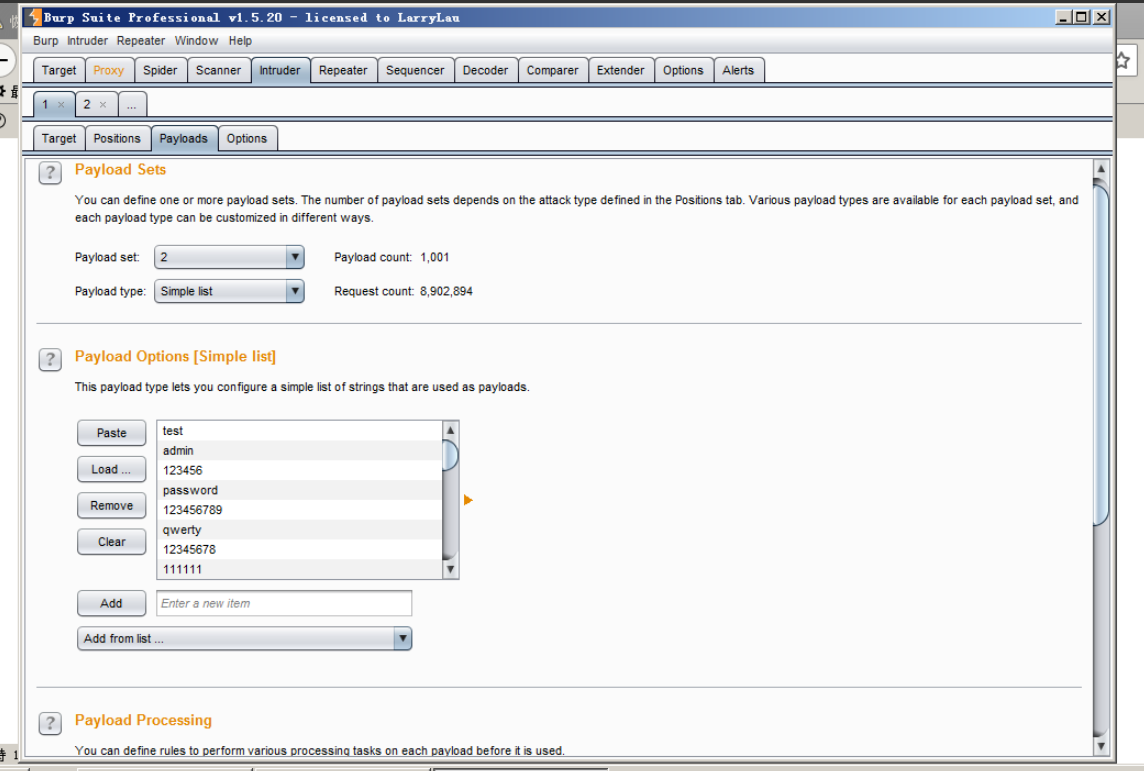This screenshot has width=1144, height=771.
Task: Click the Load ... button
Action: coord(112,469)
